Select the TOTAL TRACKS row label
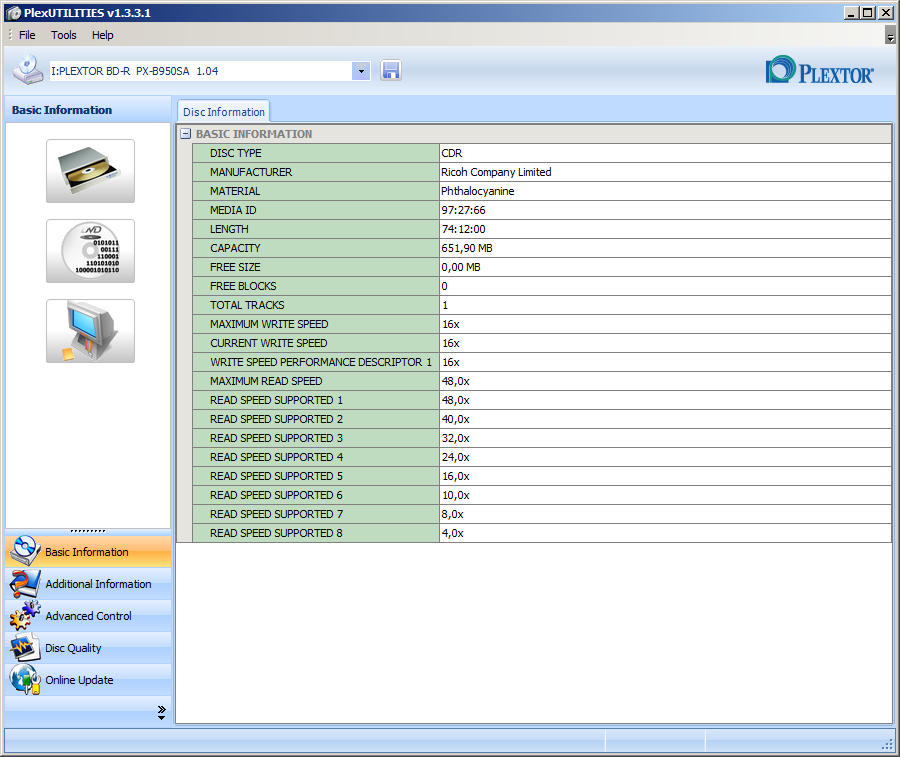 pyautogui.click(x=316, y=305)
